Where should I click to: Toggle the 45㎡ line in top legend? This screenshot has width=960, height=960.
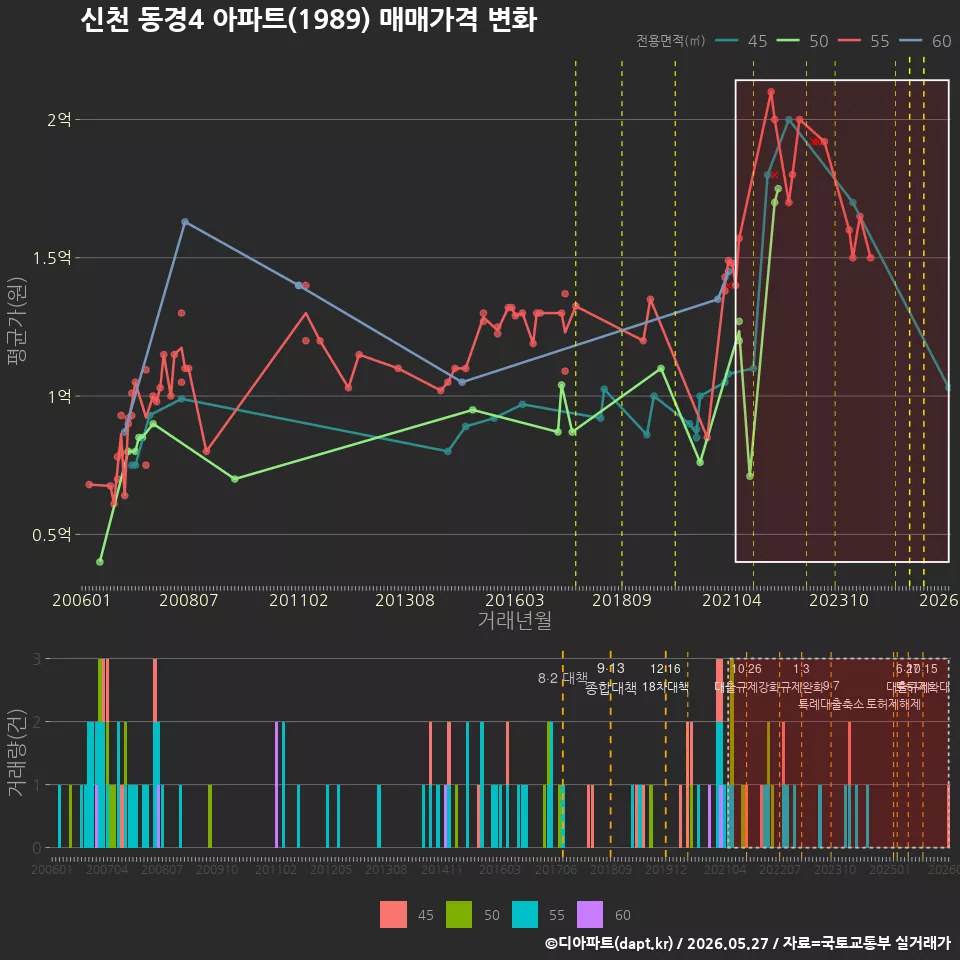741,41
